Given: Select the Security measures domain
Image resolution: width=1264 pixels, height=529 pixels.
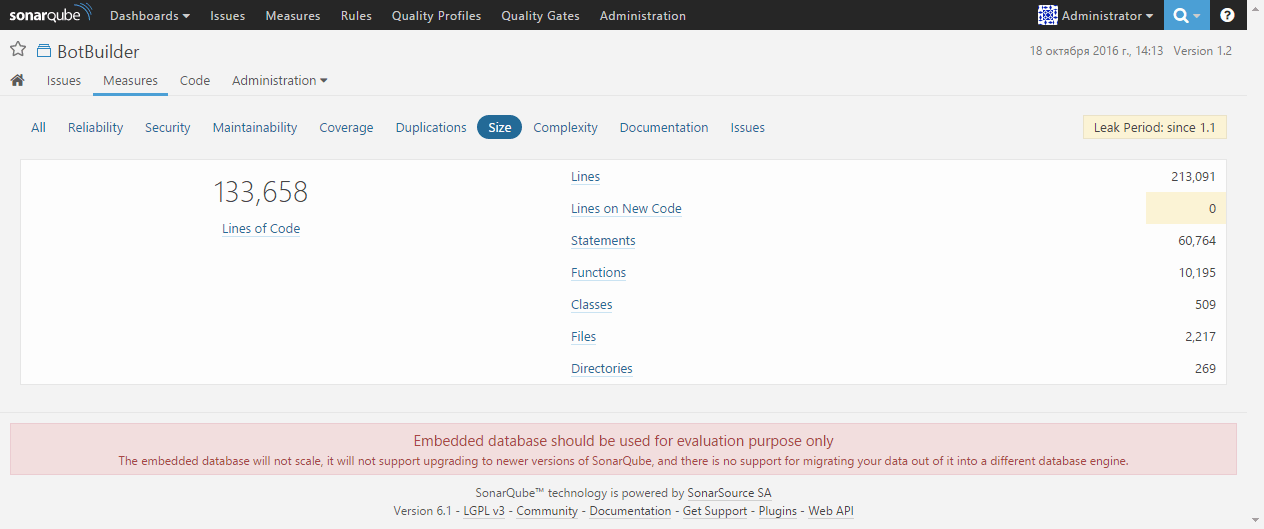Looking at the screenshot, I should click(168, 127).
